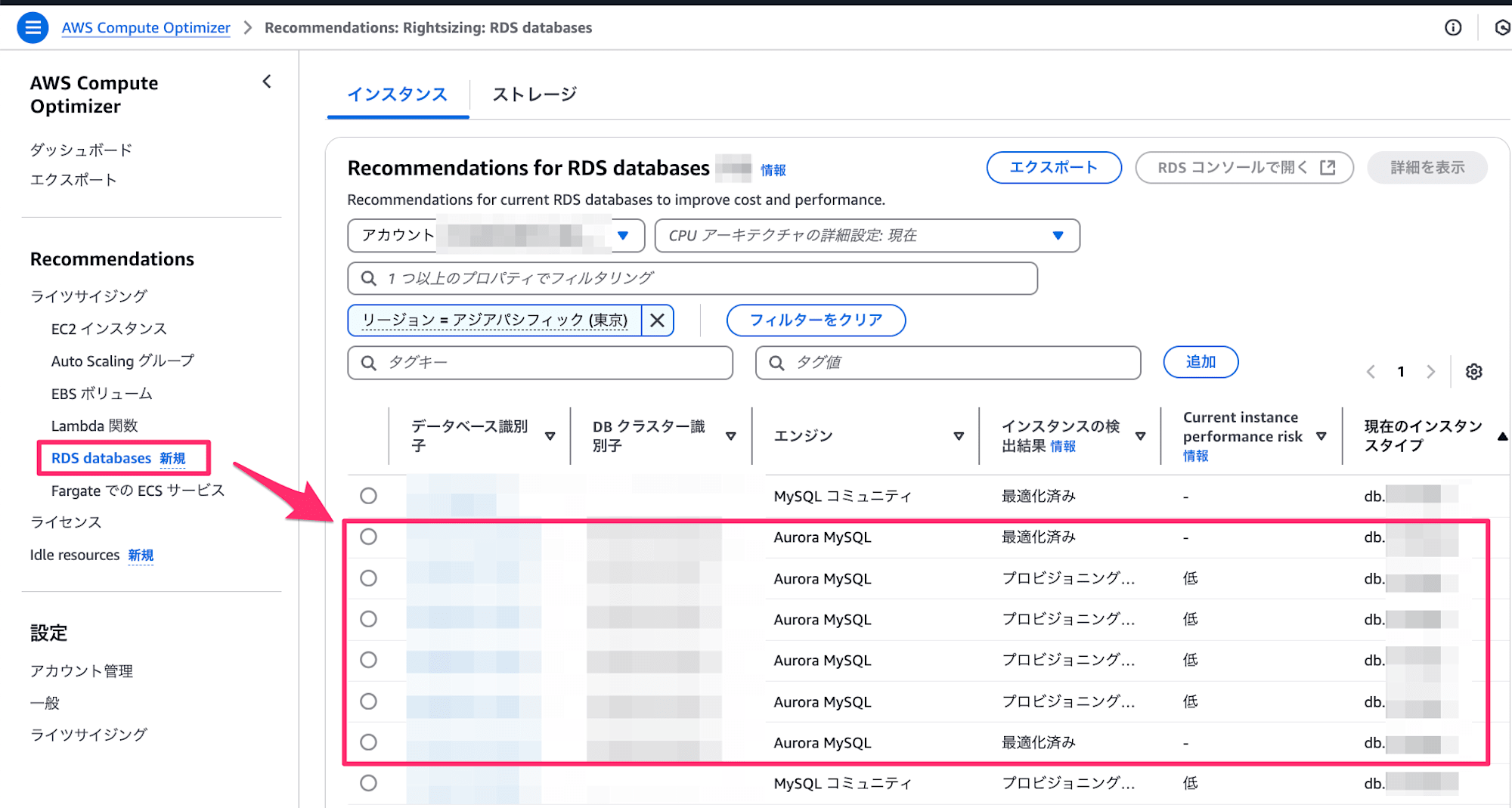Open Lambda 関数 recommendations
1512x808 pixels.
click(x=94, y=426)
